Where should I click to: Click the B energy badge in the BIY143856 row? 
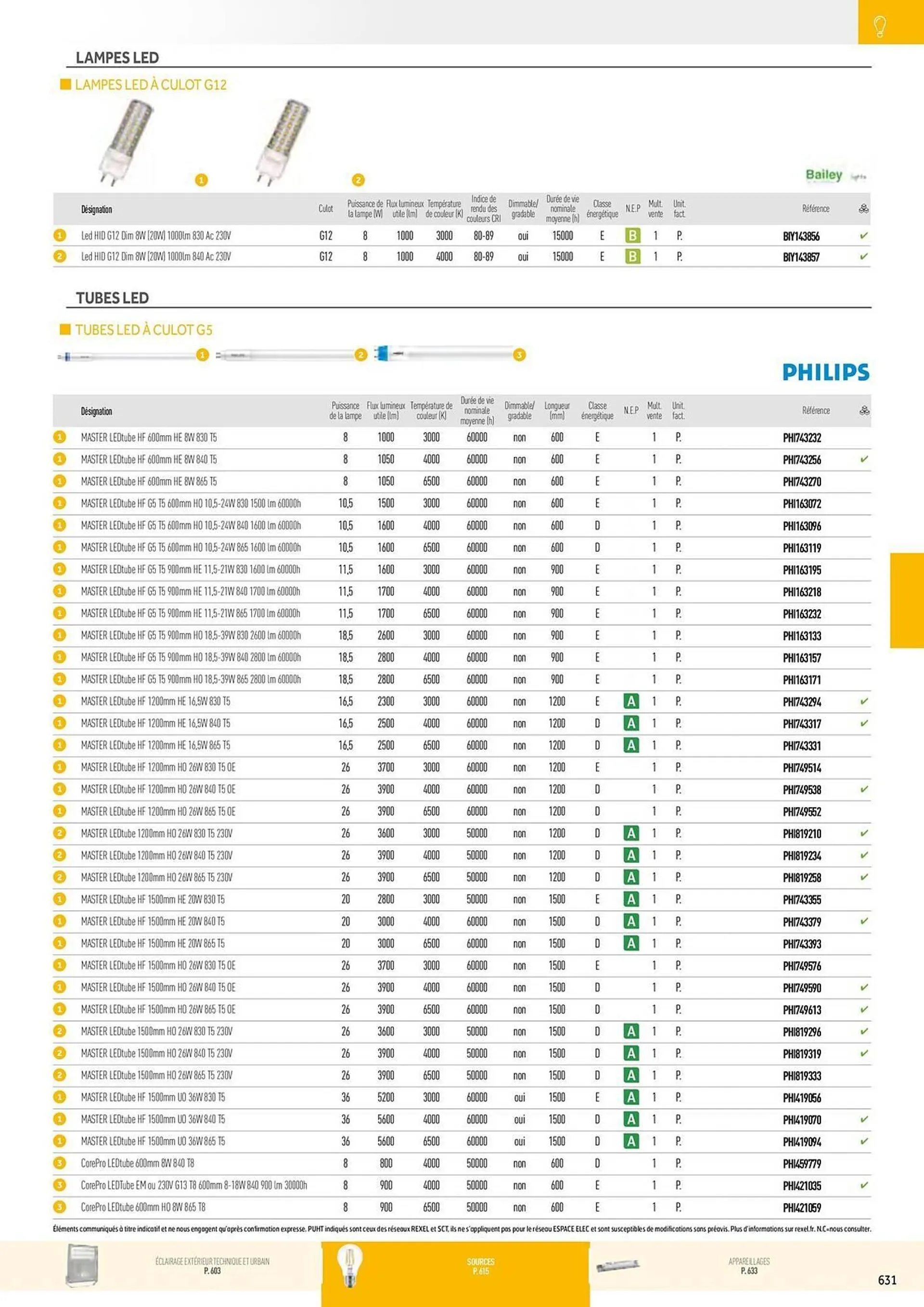point(632,235)
